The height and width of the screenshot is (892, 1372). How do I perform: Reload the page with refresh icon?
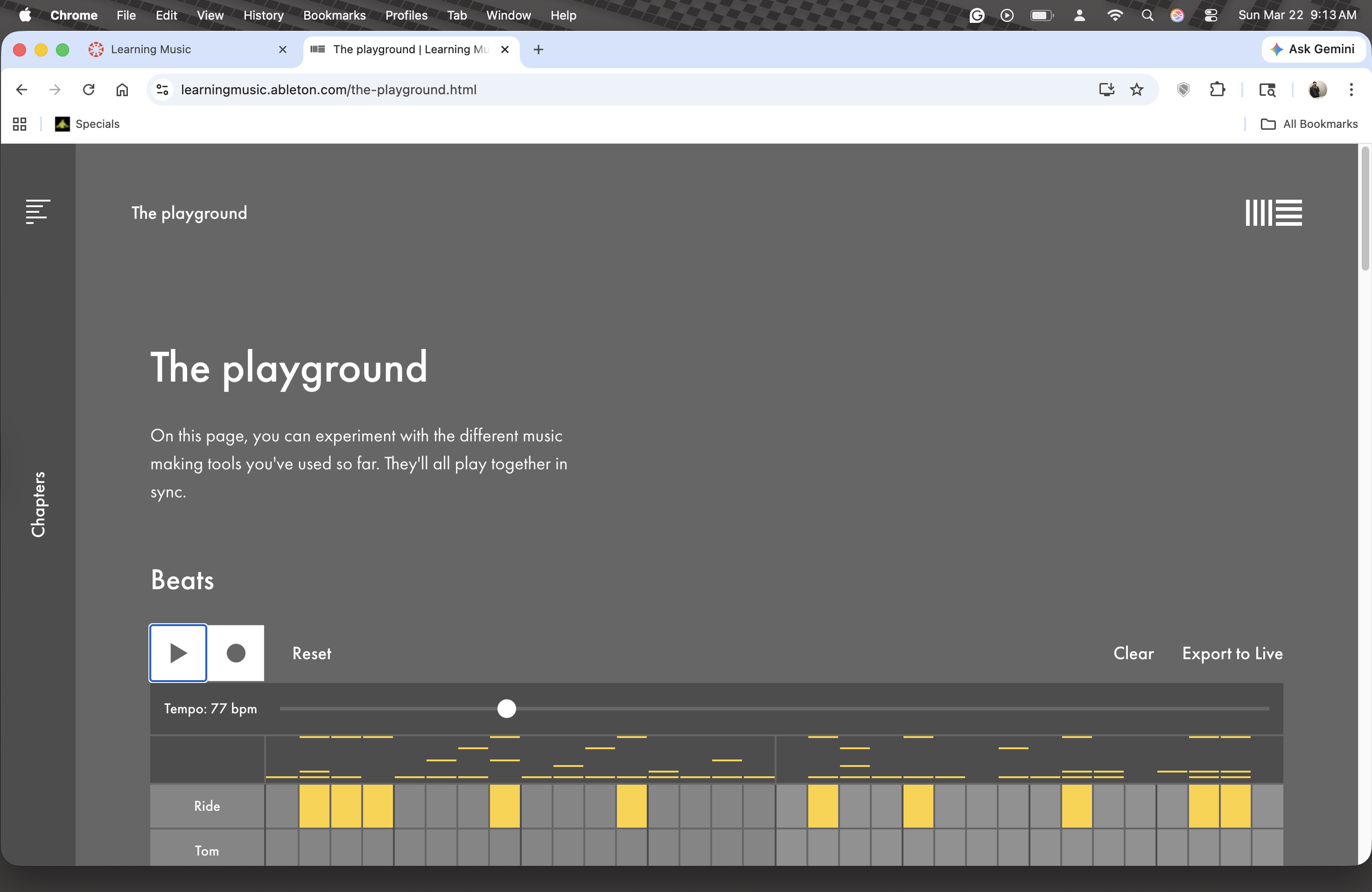point(89,90)
